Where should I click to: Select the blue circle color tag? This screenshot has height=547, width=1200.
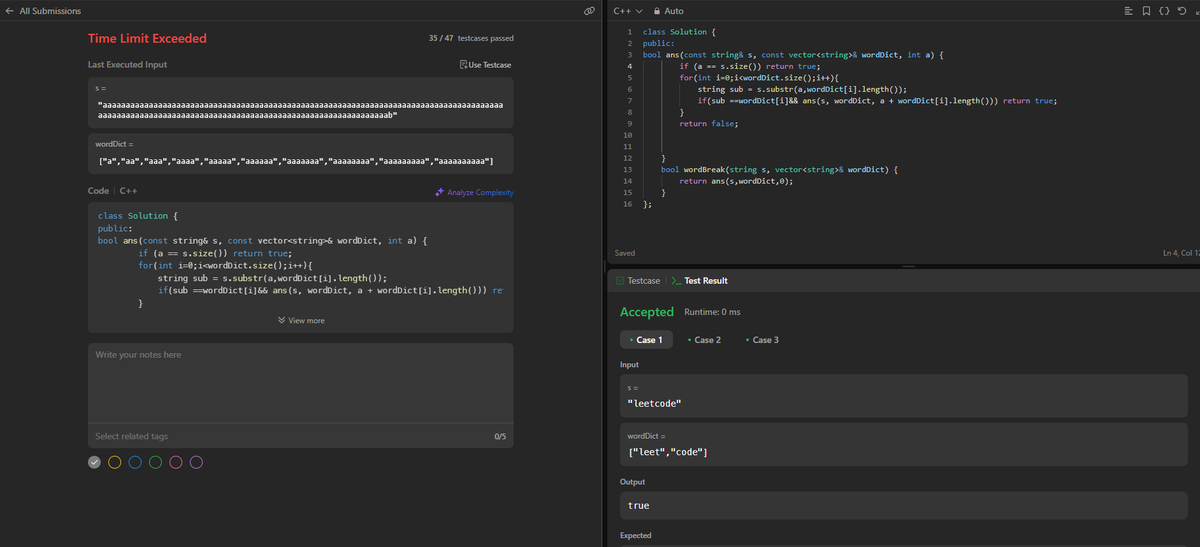[x=135, y=462]
